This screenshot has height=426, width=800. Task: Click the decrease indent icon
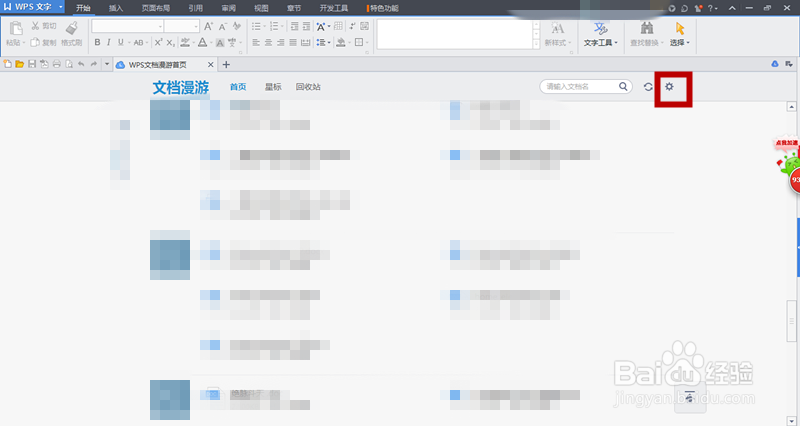click(294, 26)
